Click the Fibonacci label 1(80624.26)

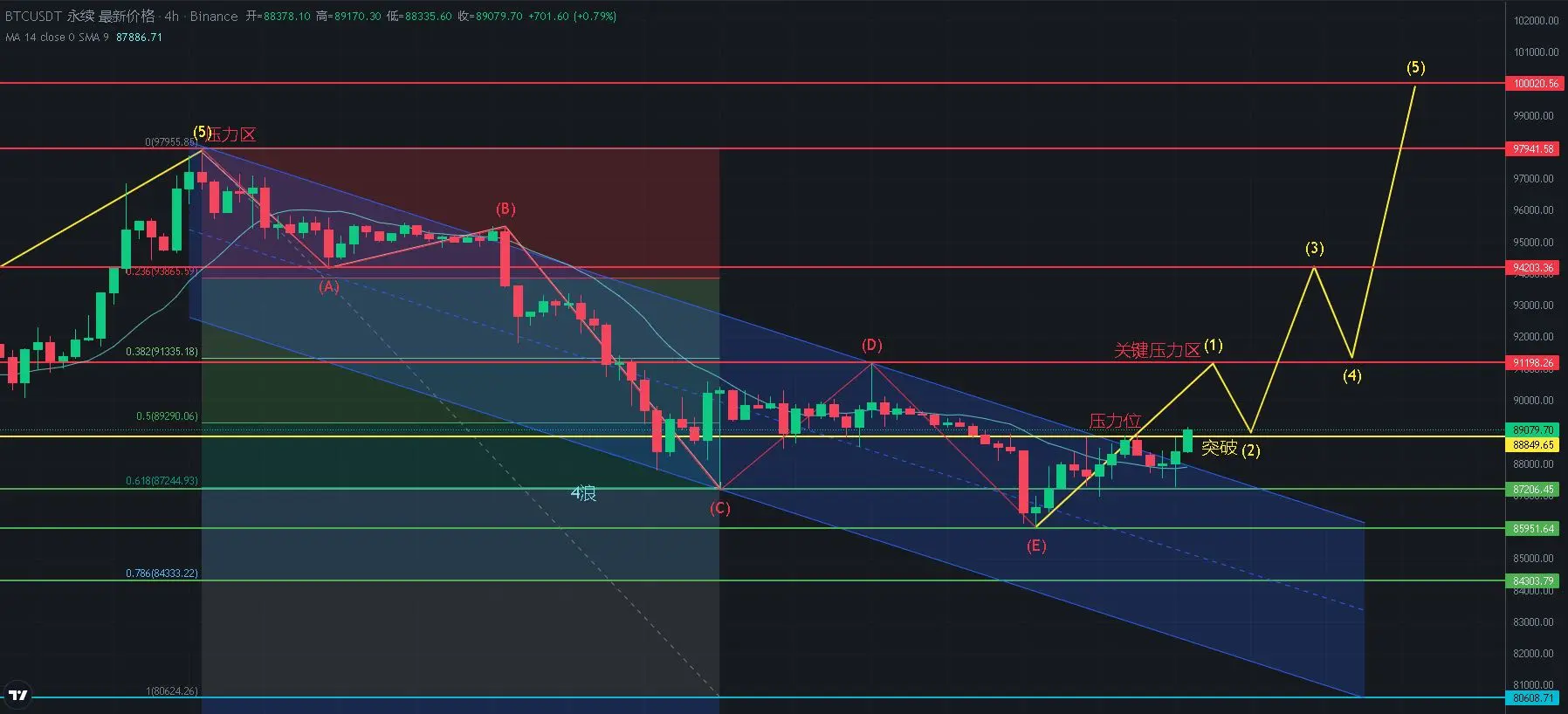172,691
